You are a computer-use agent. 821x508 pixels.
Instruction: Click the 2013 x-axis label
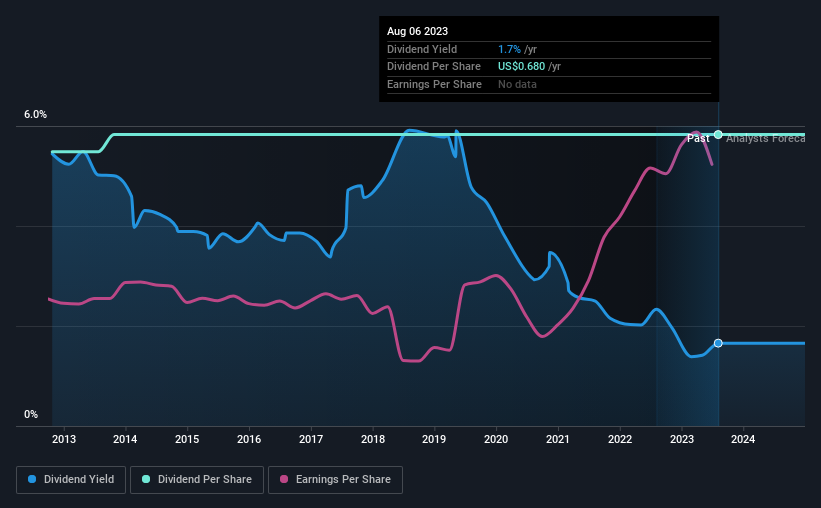coord(64,439)
